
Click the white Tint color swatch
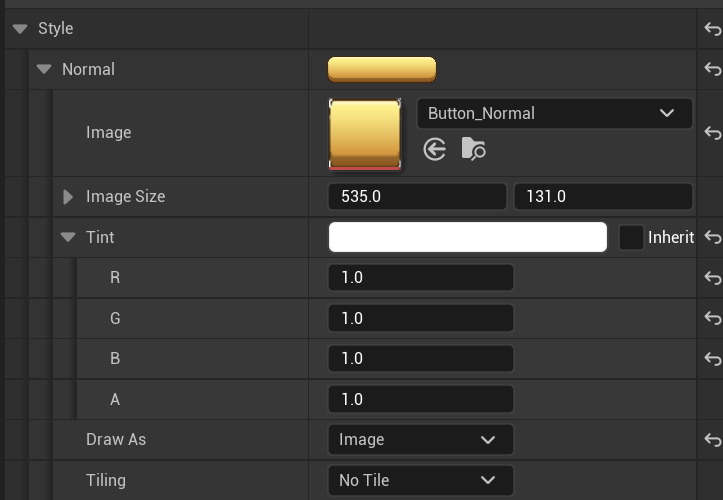tap(467, 237)
